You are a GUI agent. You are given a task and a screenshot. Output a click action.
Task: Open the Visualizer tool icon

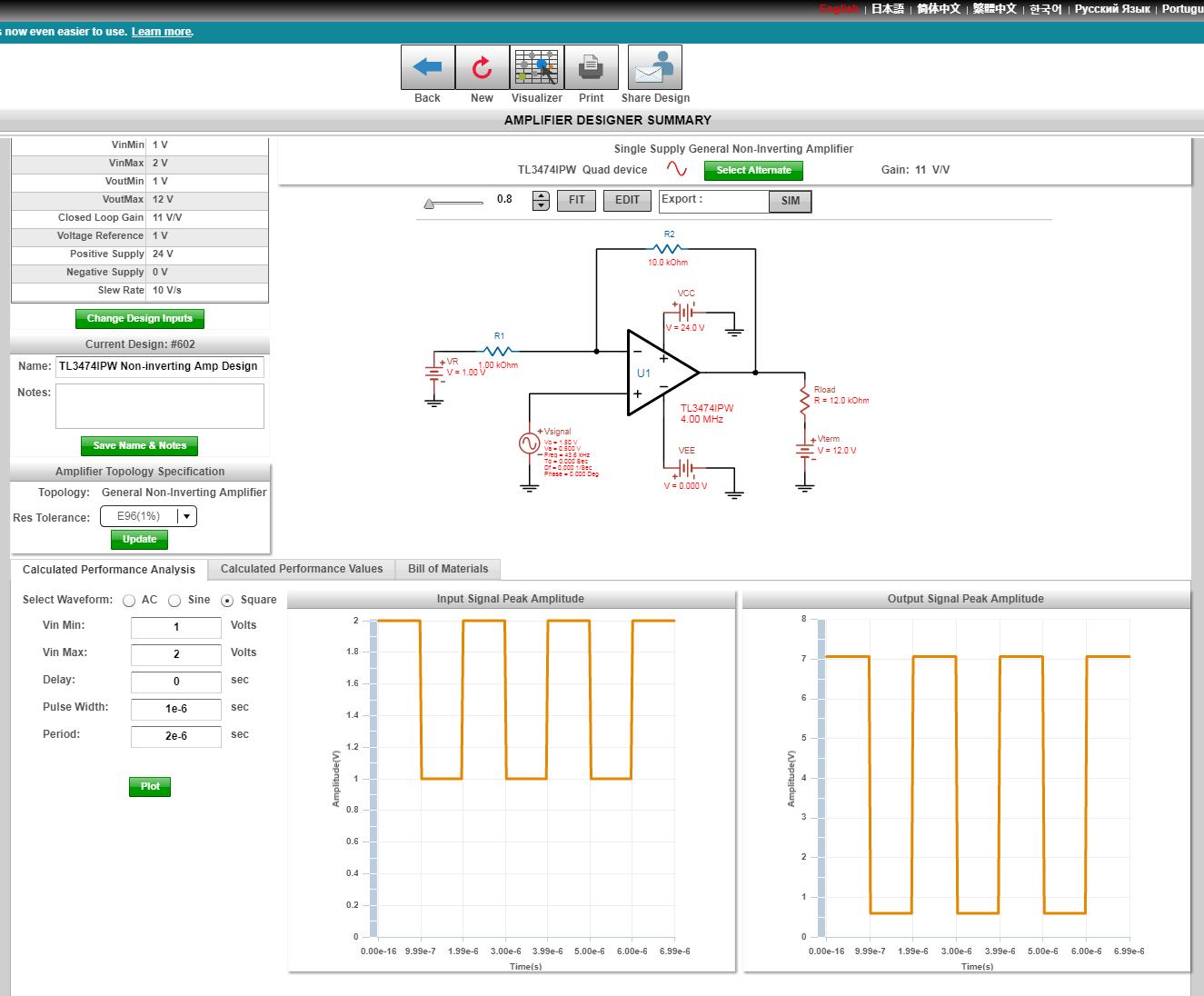point(536,67)
